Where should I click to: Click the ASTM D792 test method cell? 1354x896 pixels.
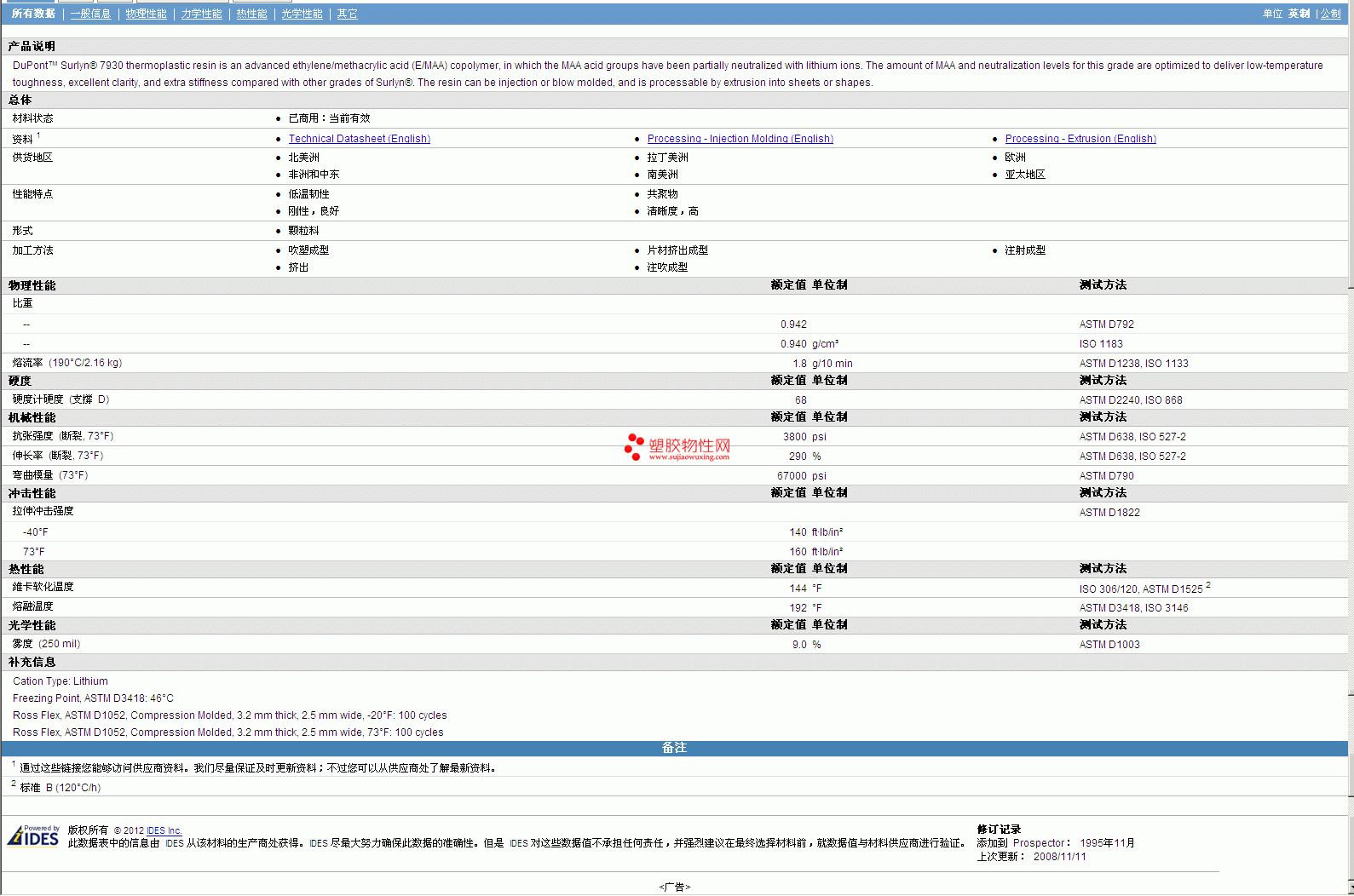[x=1107, y=325]
